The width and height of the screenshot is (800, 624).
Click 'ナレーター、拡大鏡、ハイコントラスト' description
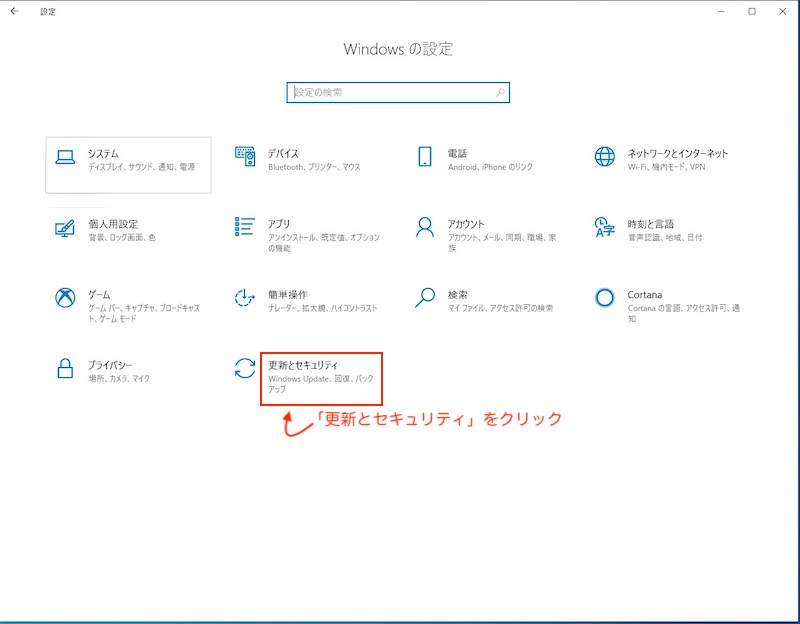322,308
